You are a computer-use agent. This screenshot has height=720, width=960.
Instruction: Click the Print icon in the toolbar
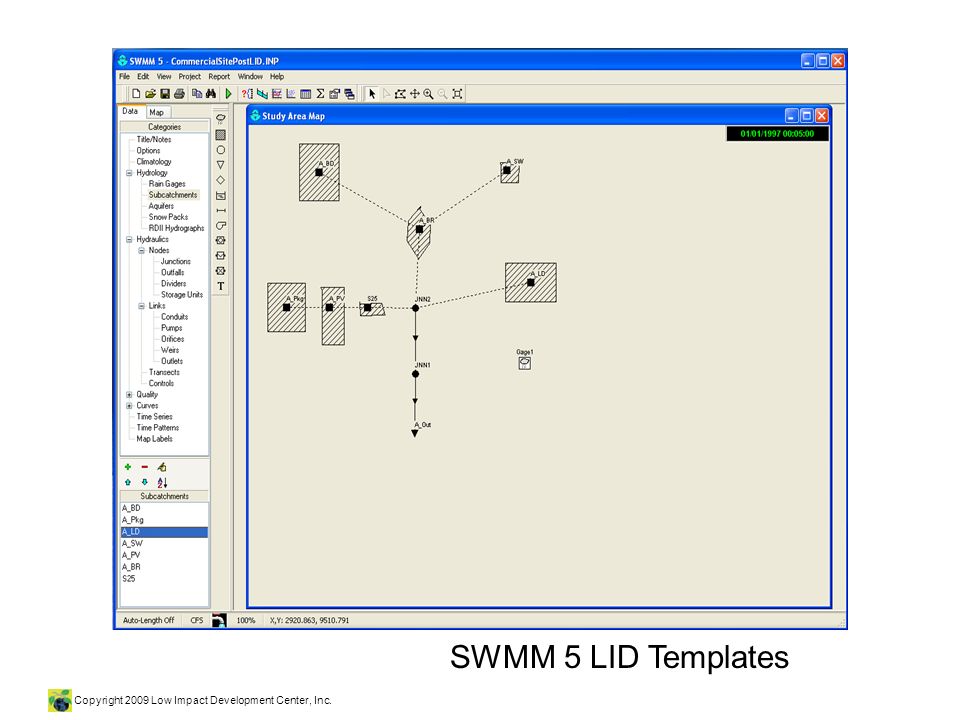tap(179, 94)
